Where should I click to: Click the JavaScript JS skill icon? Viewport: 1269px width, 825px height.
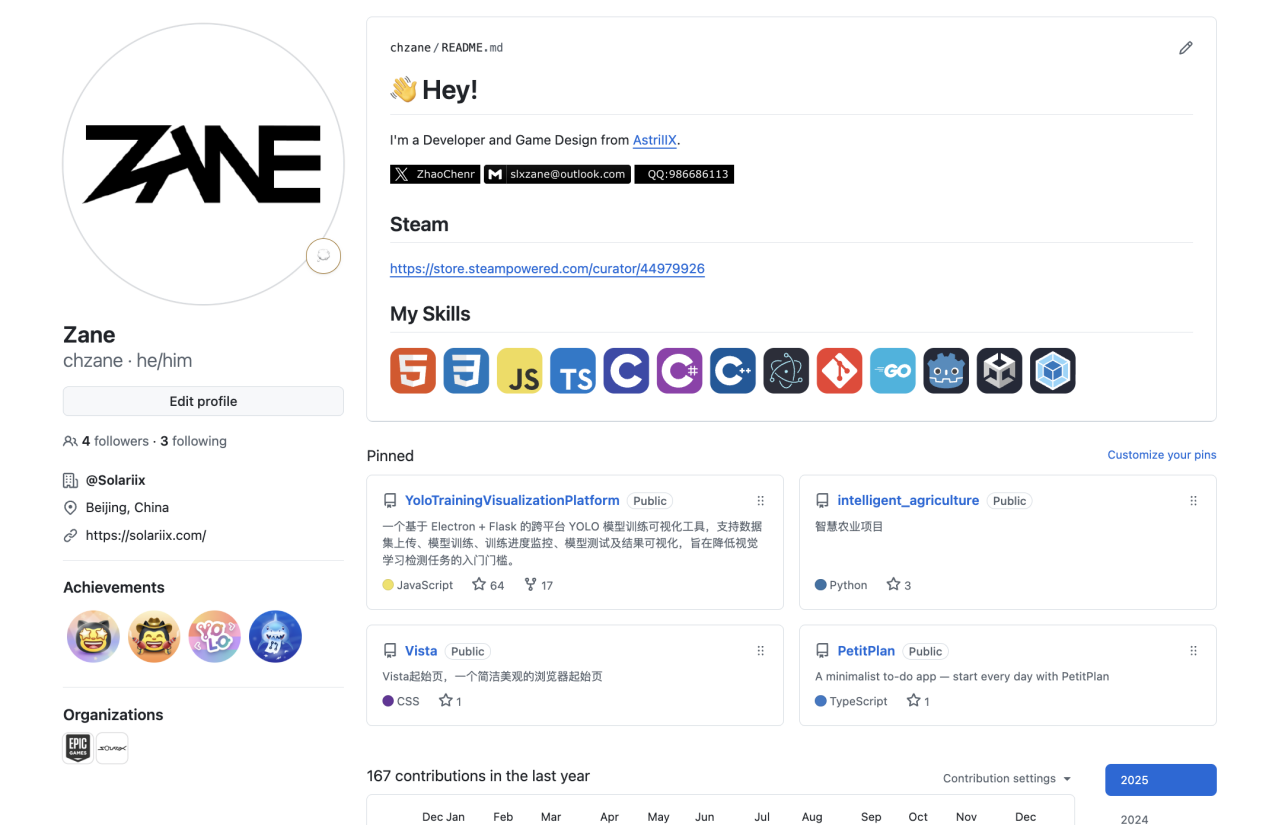click(x=519, y=371)
